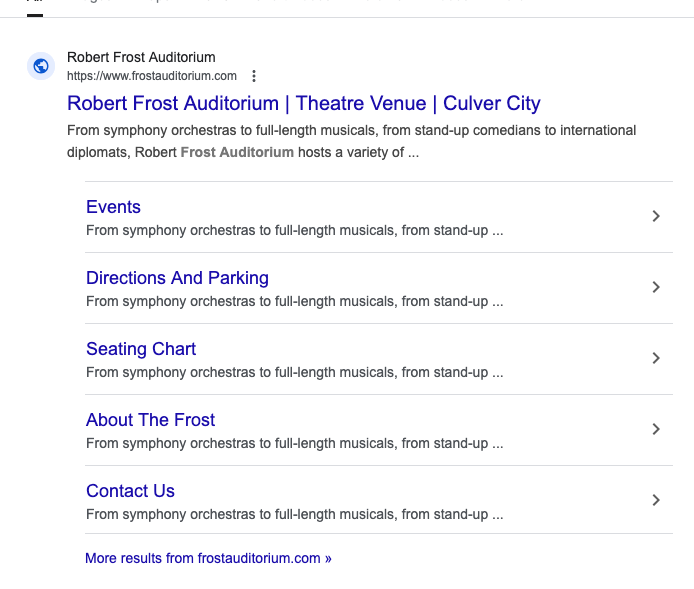694x589 pixels.
Task: Open the Events sitelink
Action: pos(113,207)
